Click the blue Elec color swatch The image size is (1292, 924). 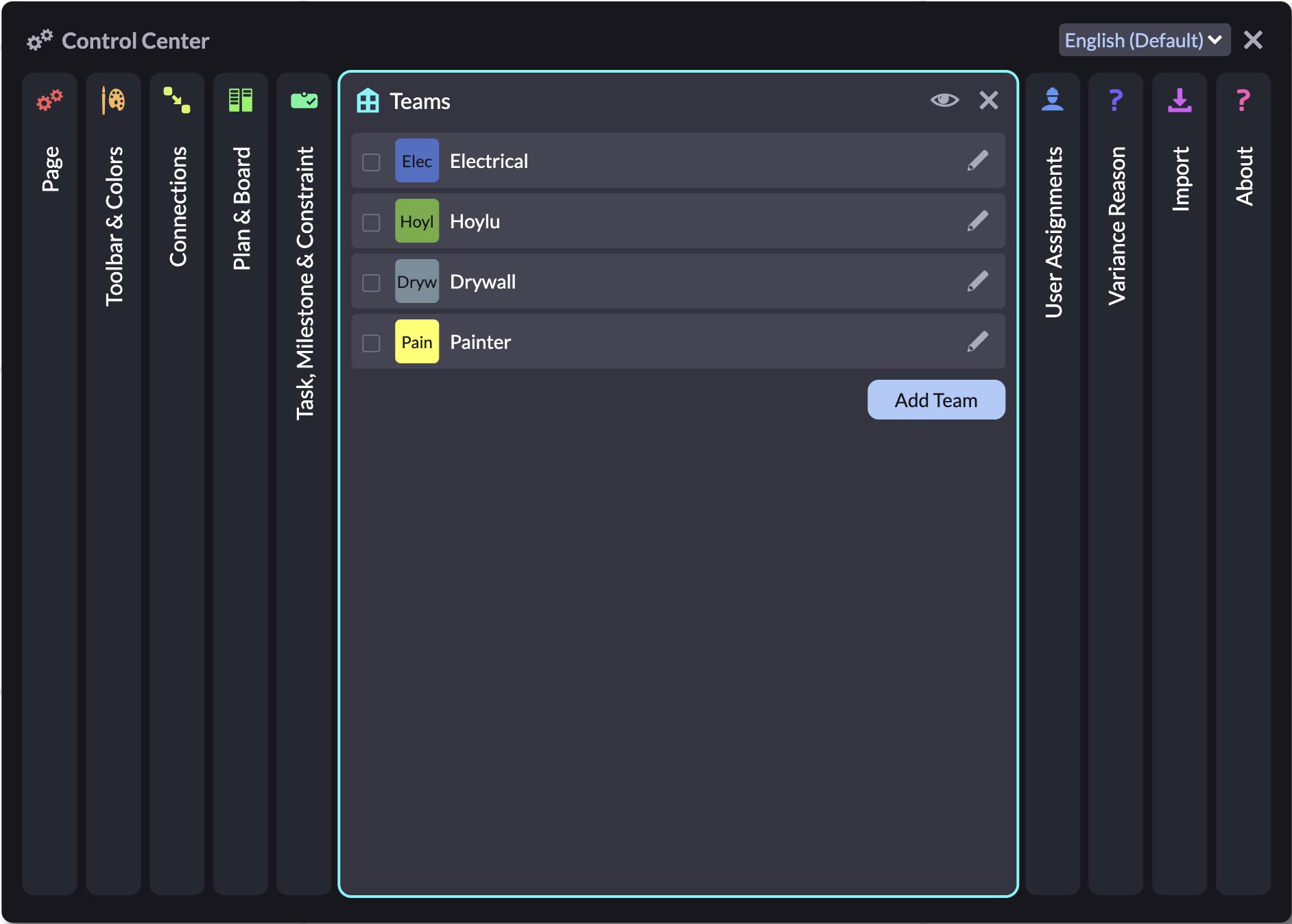[x=417, y=161]
